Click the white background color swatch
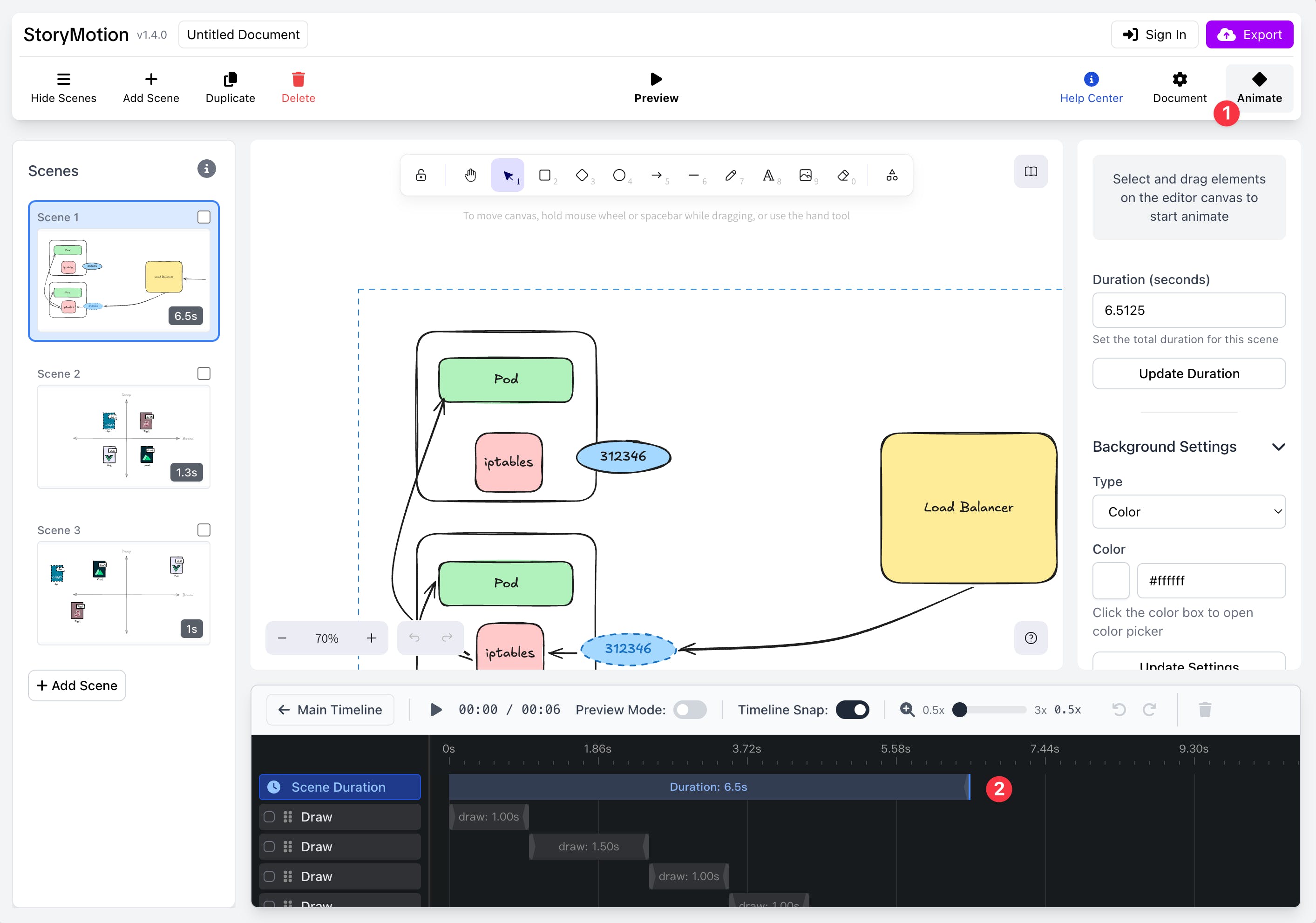1316x923 pixels. [1110, 580]
